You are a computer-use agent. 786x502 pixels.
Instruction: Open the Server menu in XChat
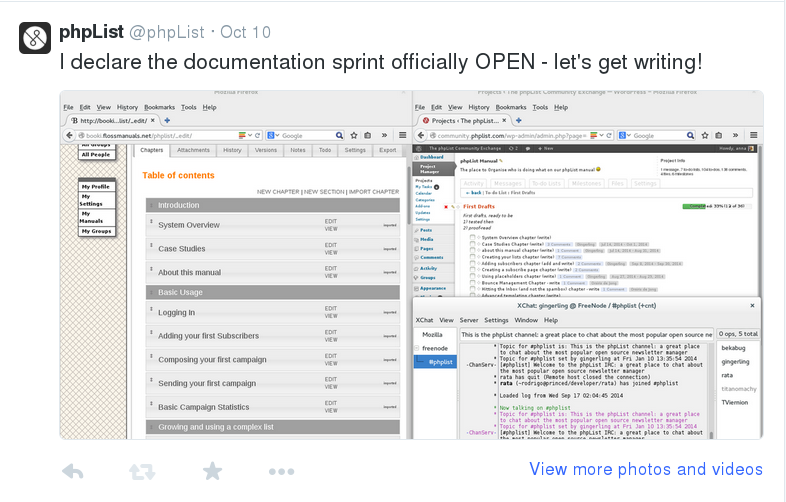click(x=469, y=320)
